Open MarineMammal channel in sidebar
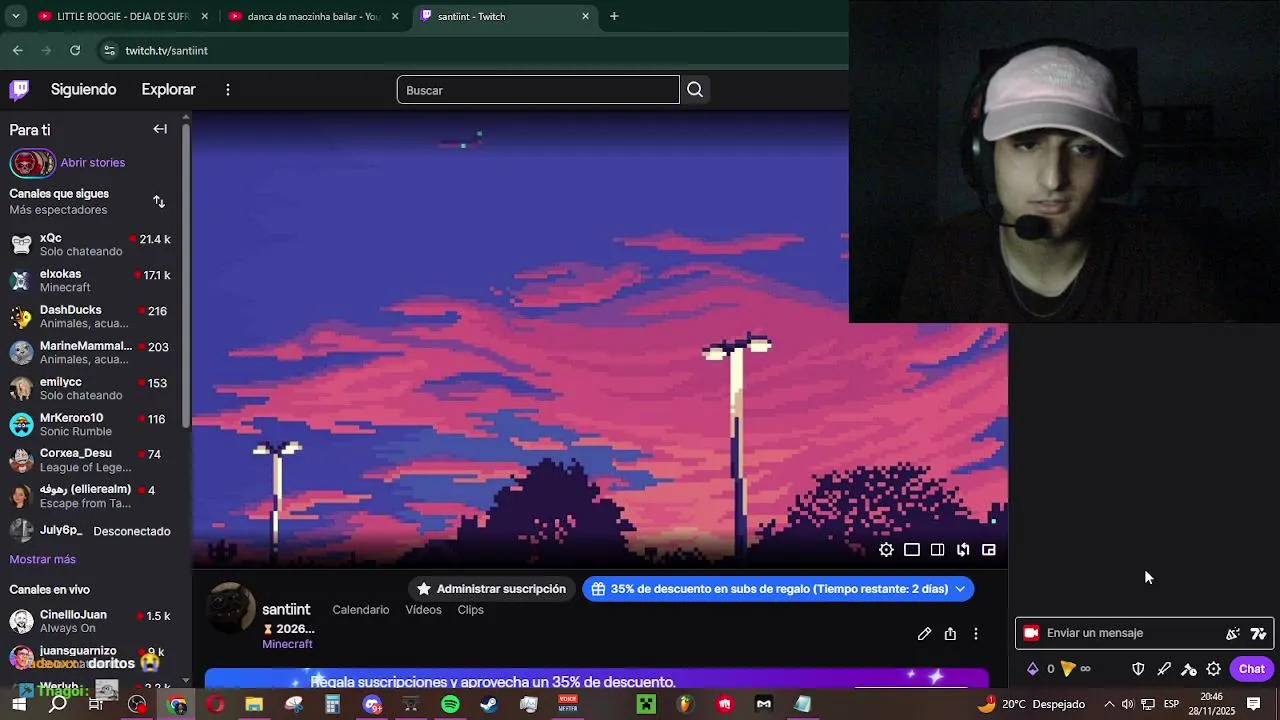Viewport: 1280px width, 720px height. [91, 352]
